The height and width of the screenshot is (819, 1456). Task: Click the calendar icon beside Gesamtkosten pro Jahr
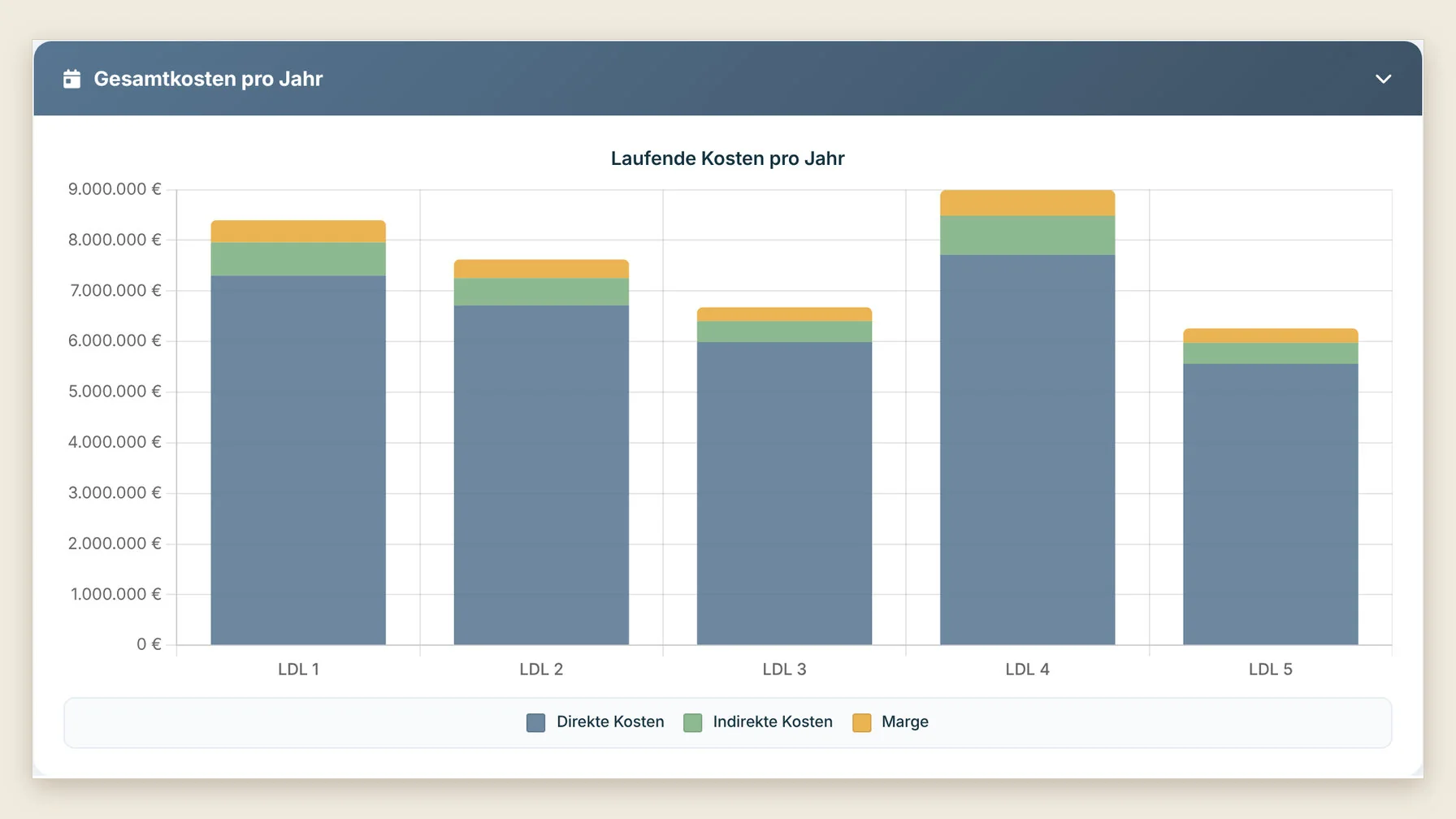(x=71, y=79)
